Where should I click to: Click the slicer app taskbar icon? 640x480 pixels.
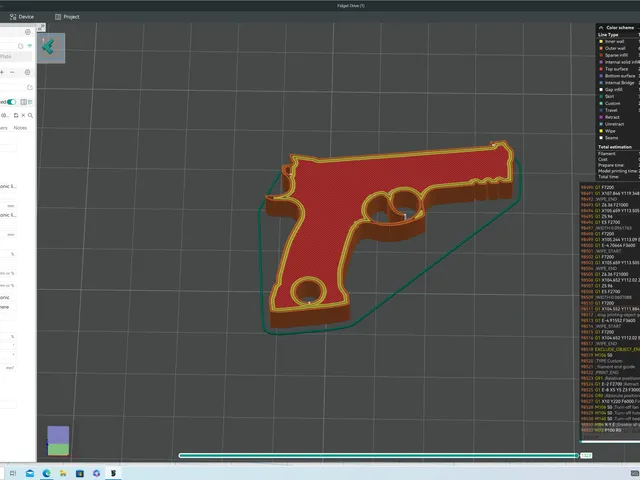click(113, 473)
